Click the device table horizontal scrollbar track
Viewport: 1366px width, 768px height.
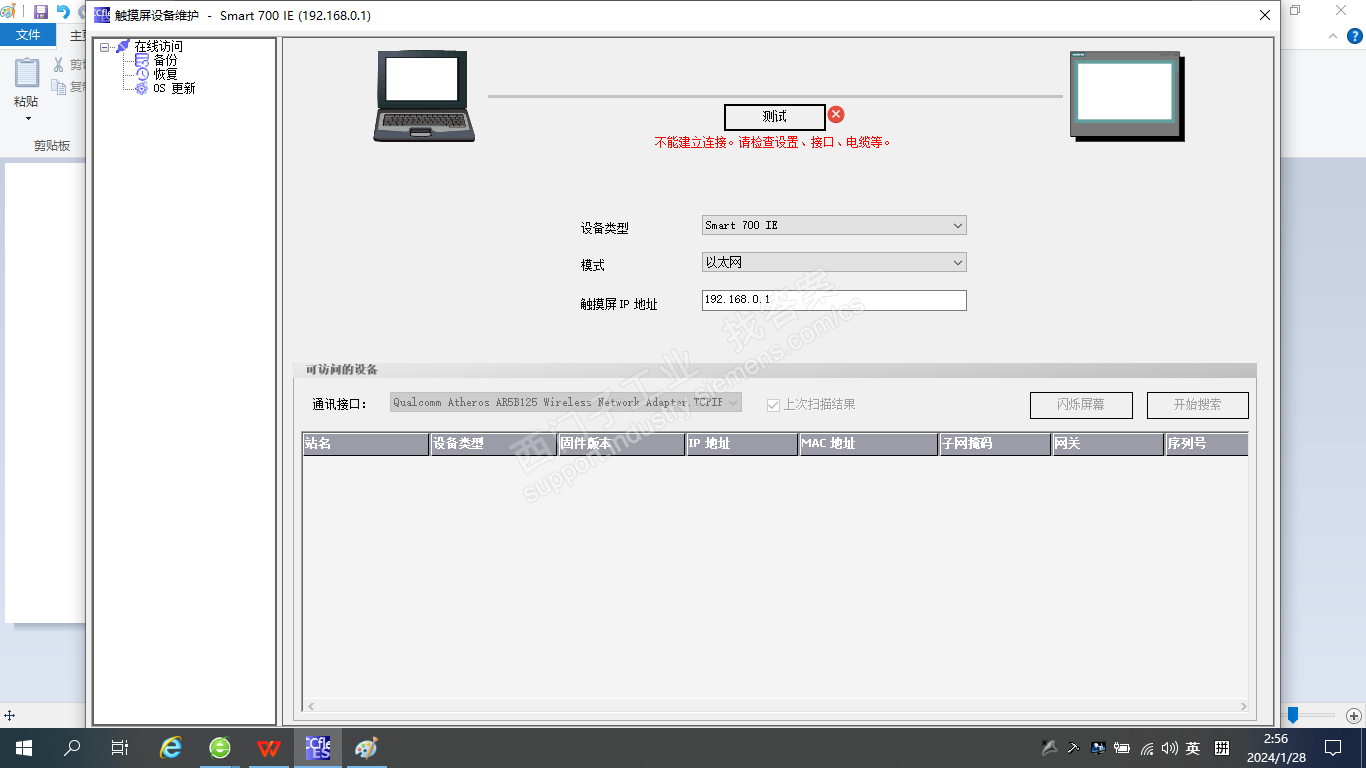click(776, 706)
